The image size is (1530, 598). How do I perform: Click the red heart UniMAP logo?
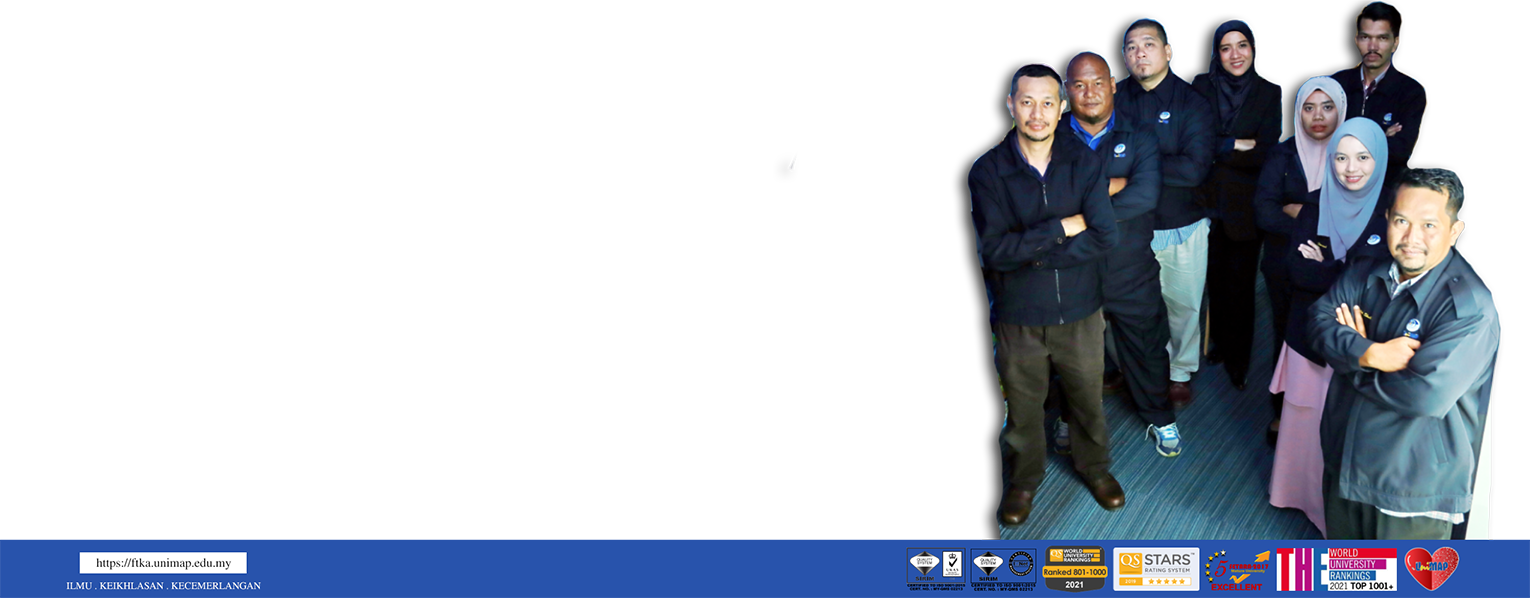coord(1431,567)
